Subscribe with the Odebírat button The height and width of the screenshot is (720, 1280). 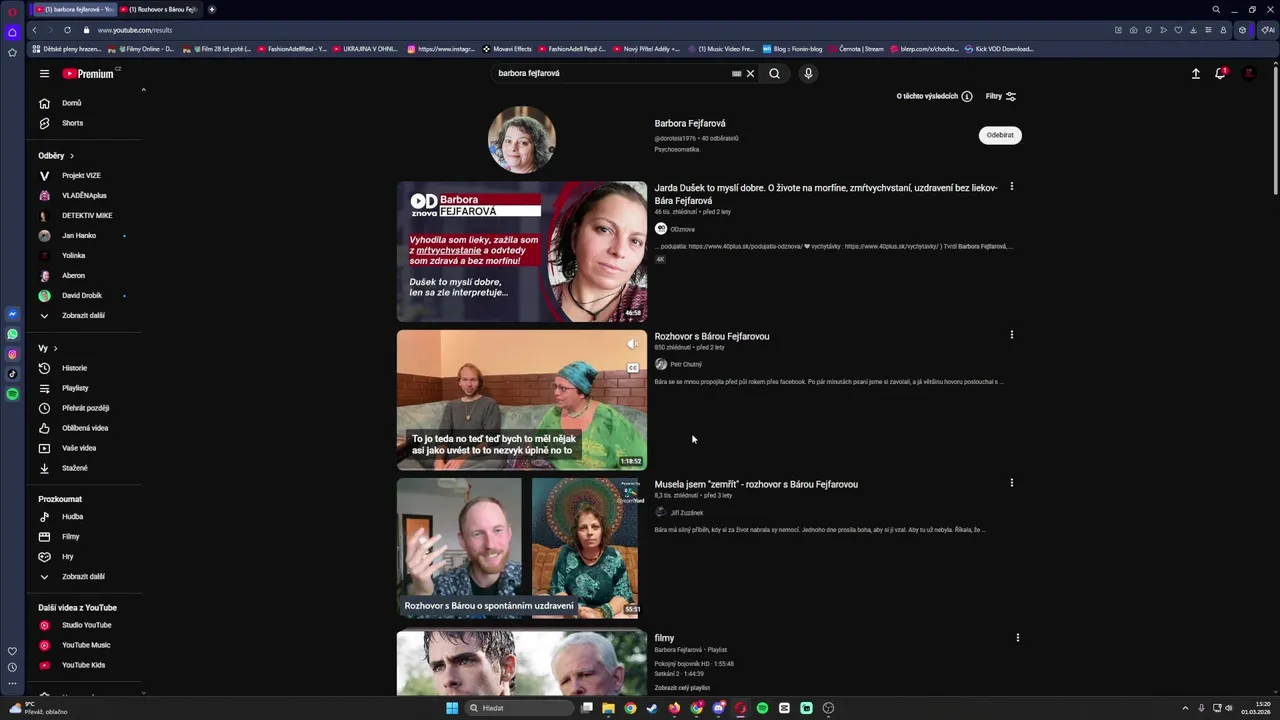pos(1000,135)
